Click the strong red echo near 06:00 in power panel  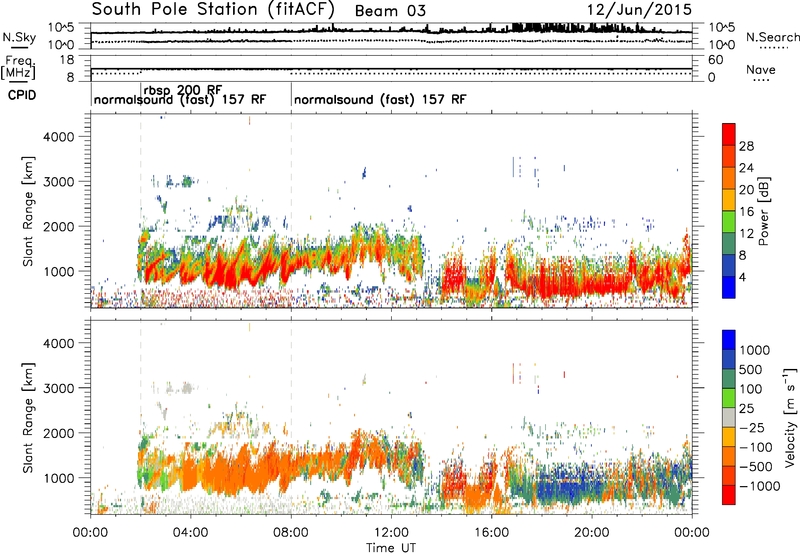tap(230, 270)
